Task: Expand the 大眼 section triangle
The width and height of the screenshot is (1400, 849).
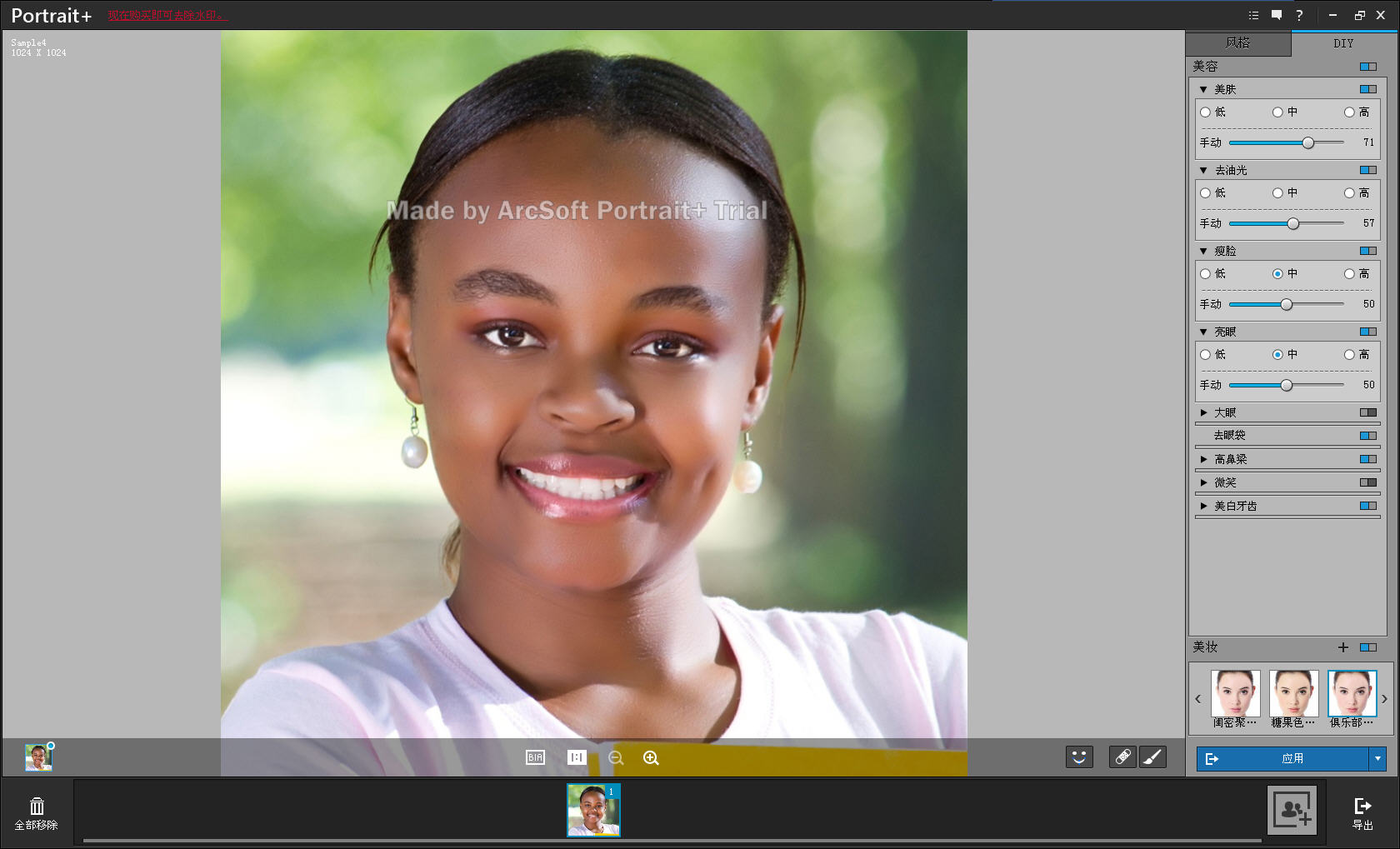Action: 1203,412
